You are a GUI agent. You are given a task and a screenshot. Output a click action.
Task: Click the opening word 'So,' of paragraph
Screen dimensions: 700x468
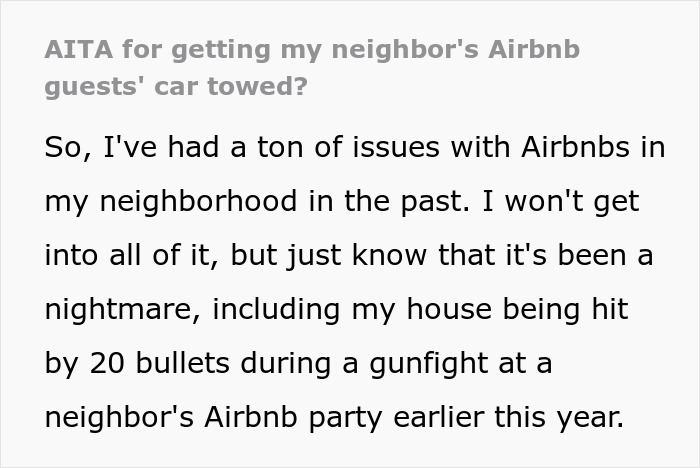(x=66, y=147)
